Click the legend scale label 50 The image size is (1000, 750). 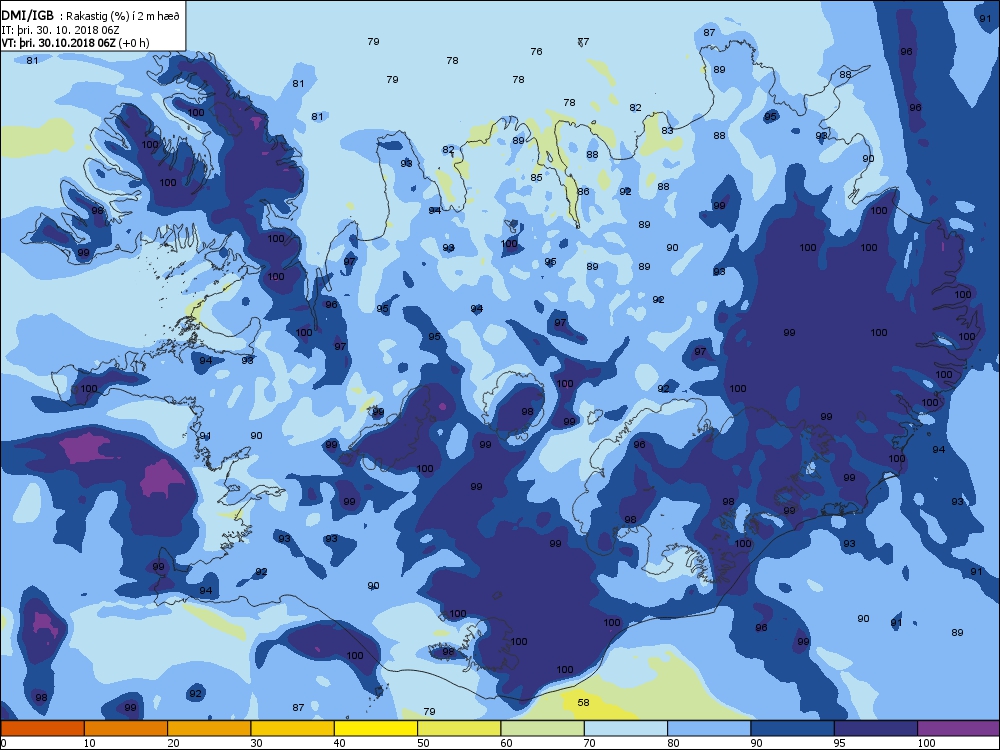point(423,743)
